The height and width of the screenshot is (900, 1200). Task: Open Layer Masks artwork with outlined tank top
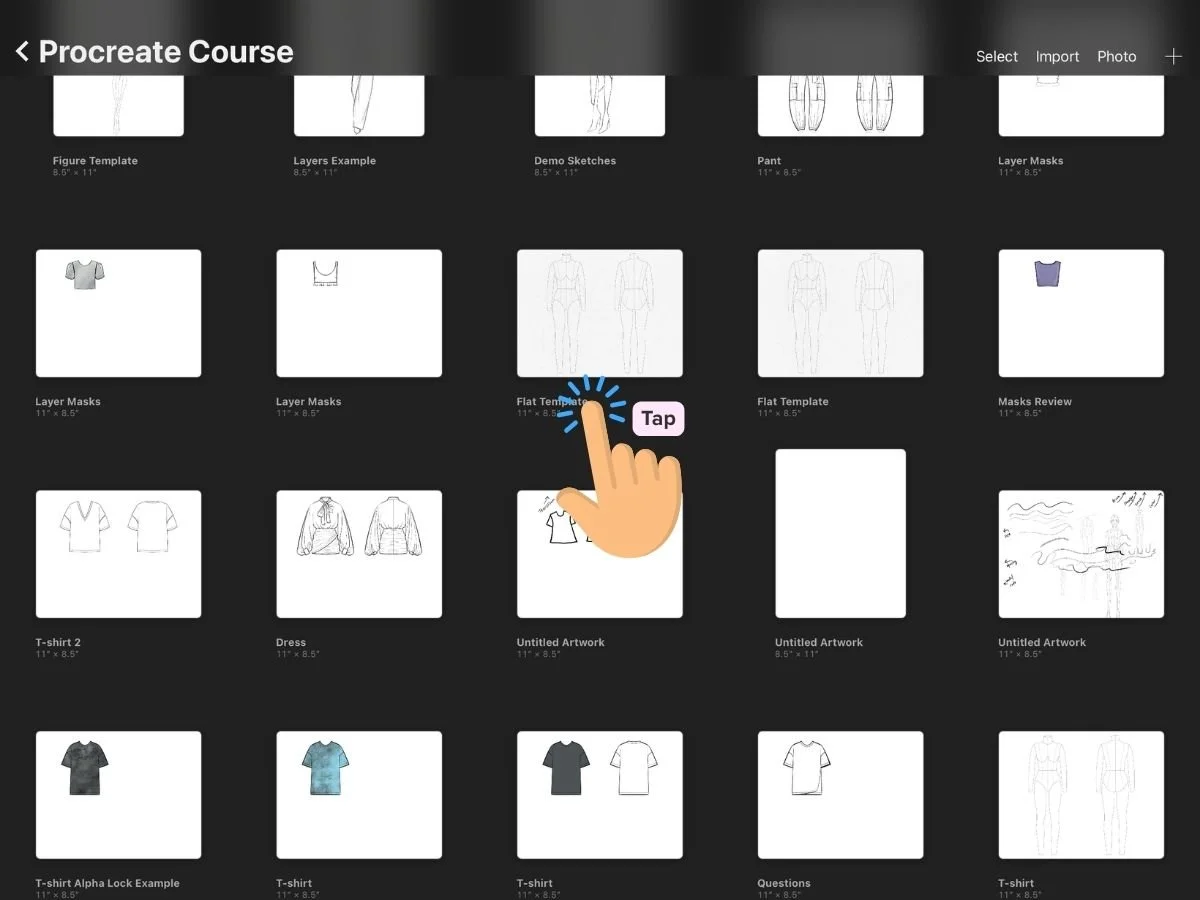click(359, 313)
